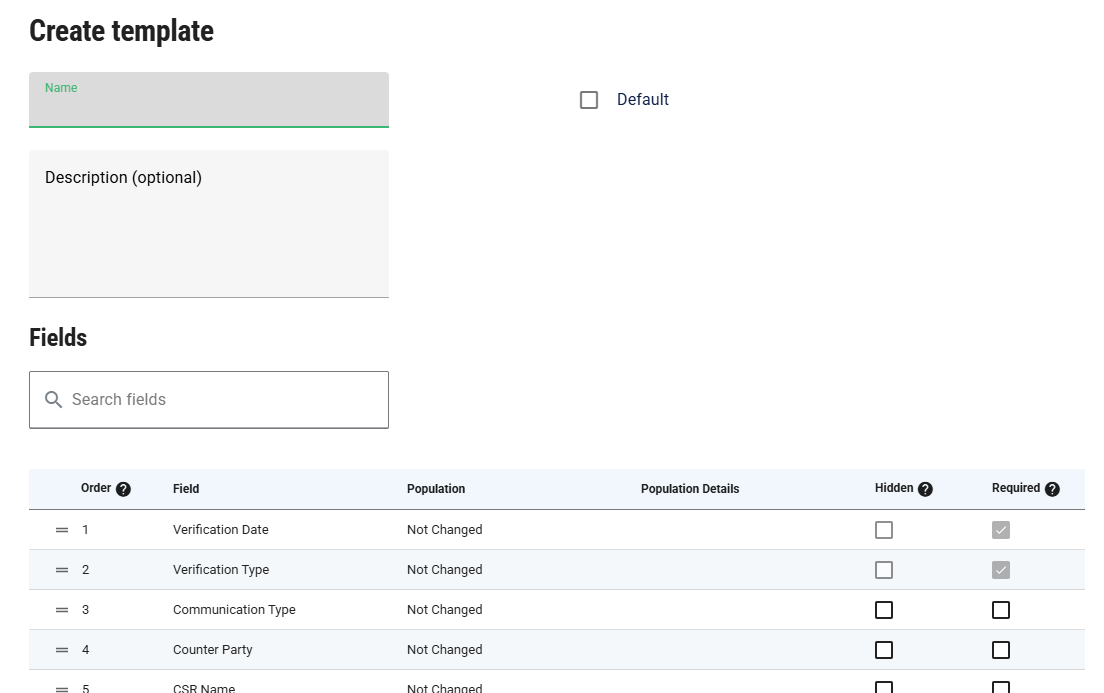Click the Required column help icon
Viewport: 1104px width, 693px height.
pyautogui.click(x=1052, y=489)
